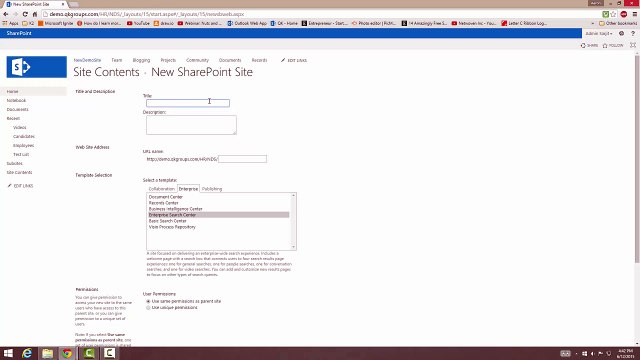Click the browser forward arrow
Image resolution: width=640 pixels, height=360 pixels.
pyautogui.click(x=16, y=14)
